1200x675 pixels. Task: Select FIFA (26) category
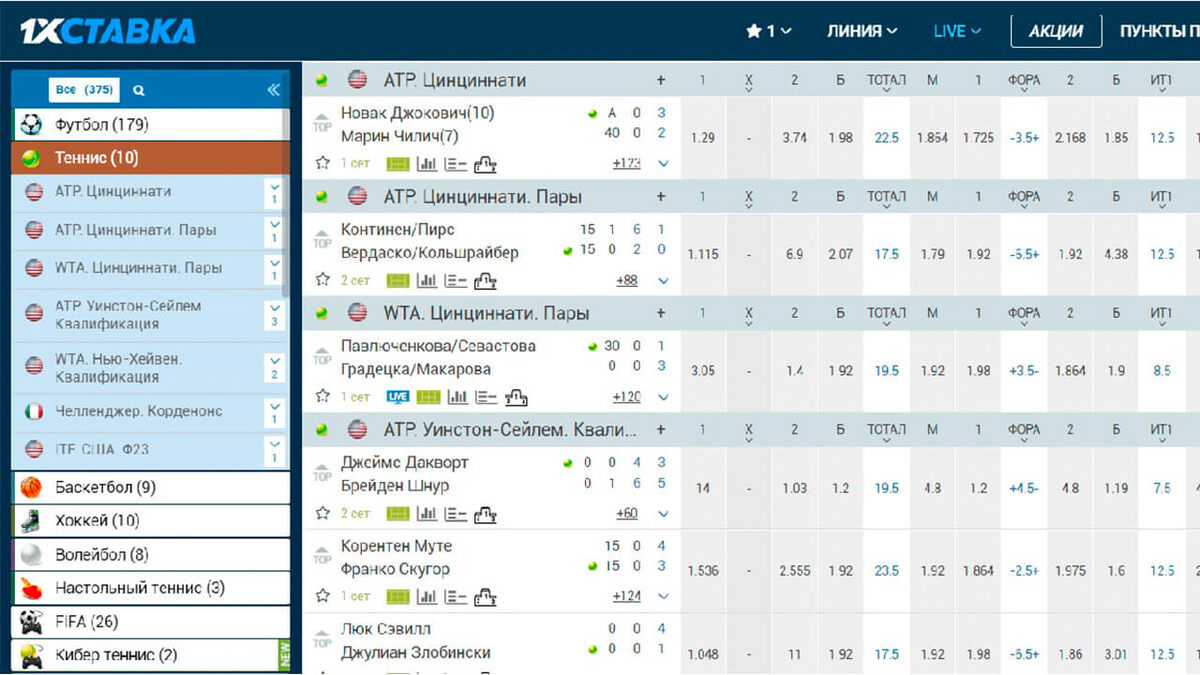[x=150, y=622]
